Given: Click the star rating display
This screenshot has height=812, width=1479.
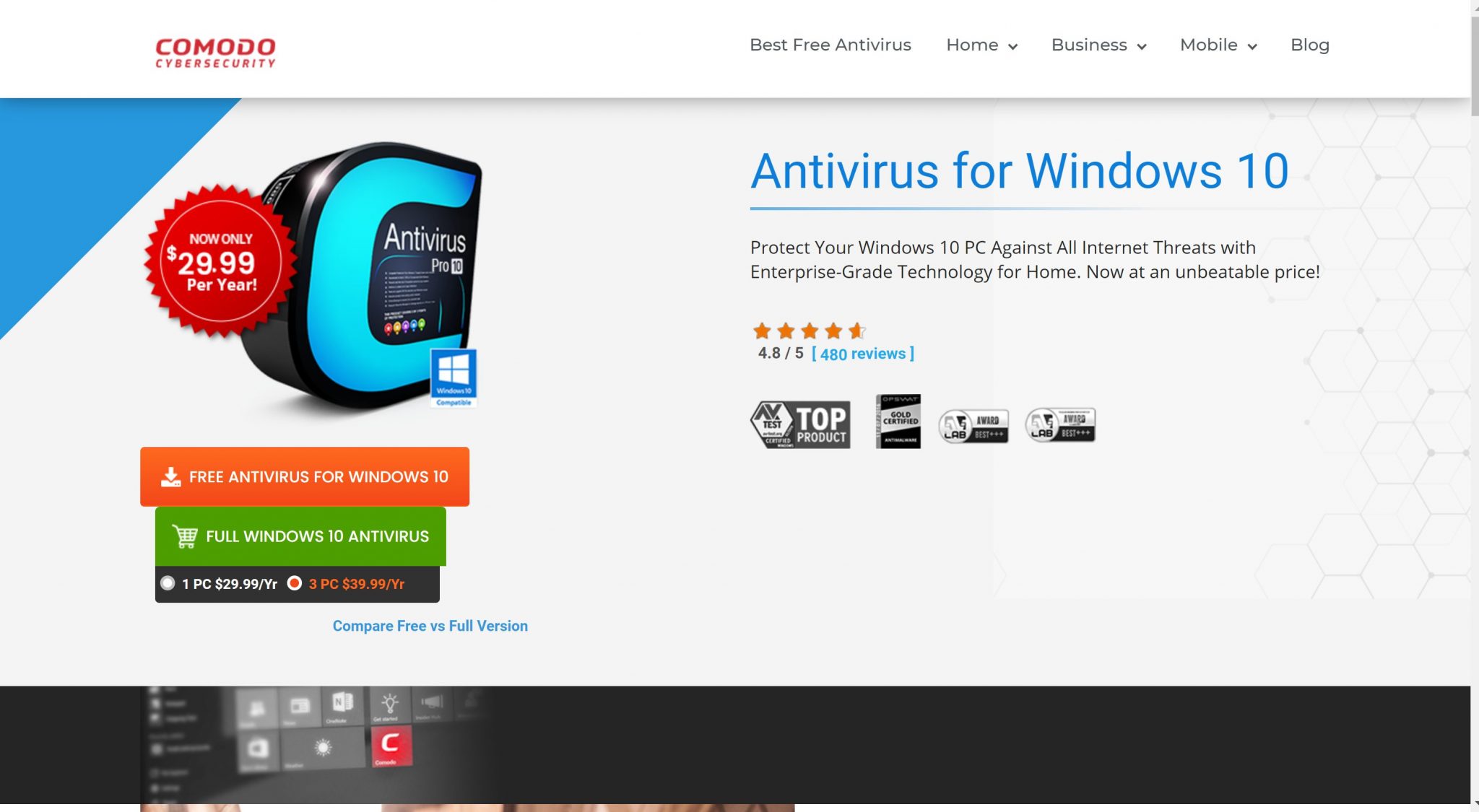Looking at the screenshot, I should [808, 330].
